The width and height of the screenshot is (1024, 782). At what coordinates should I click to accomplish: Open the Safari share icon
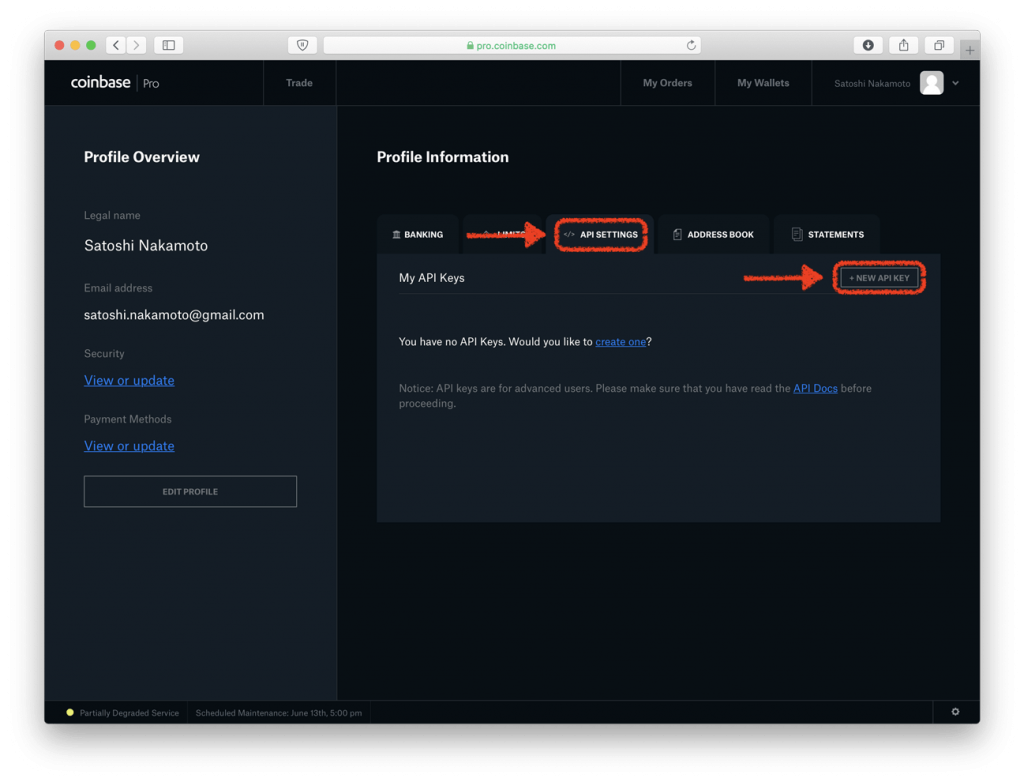click(903, 45)
